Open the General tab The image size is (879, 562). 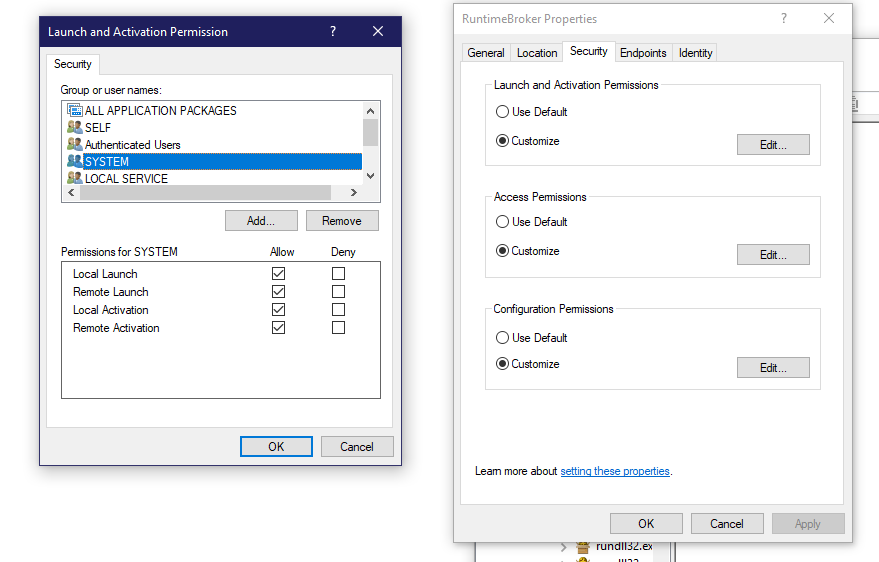[485, 53]
